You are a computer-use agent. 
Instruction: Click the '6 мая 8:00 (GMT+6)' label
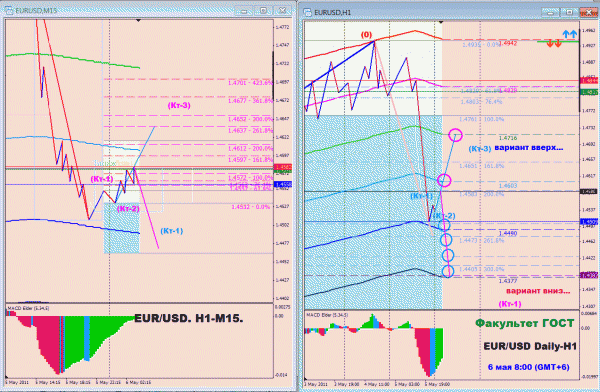click(528, 367)
